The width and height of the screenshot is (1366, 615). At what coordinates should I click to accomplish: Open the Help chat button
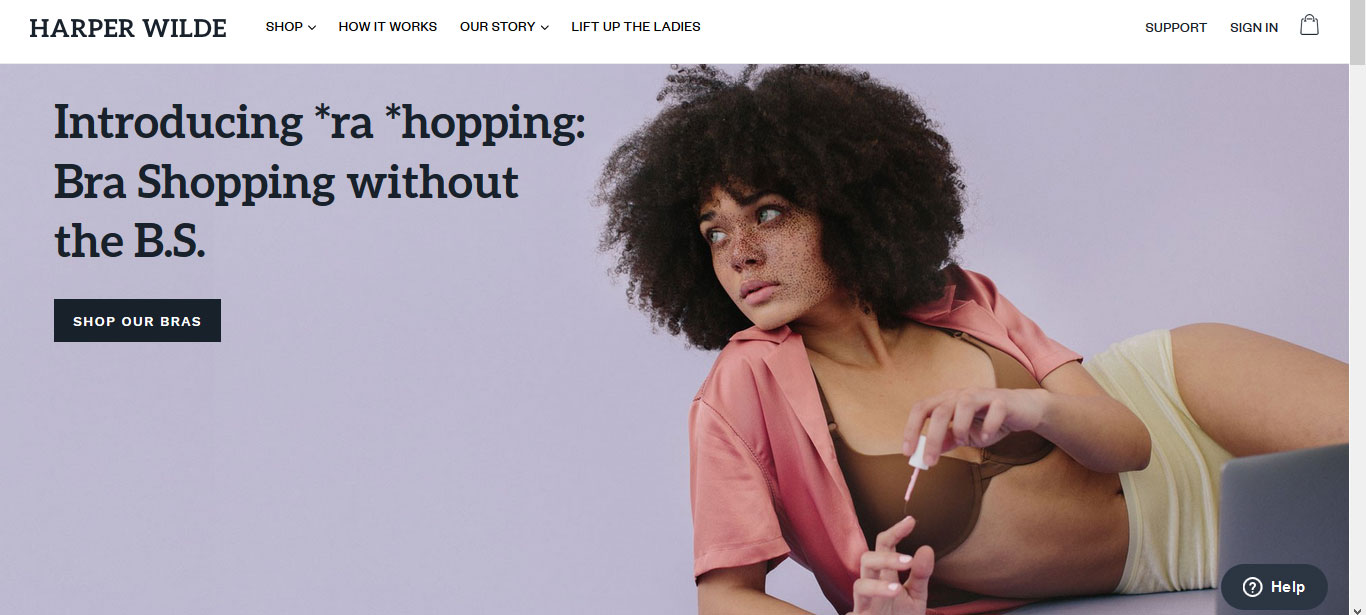(1274, 587)
